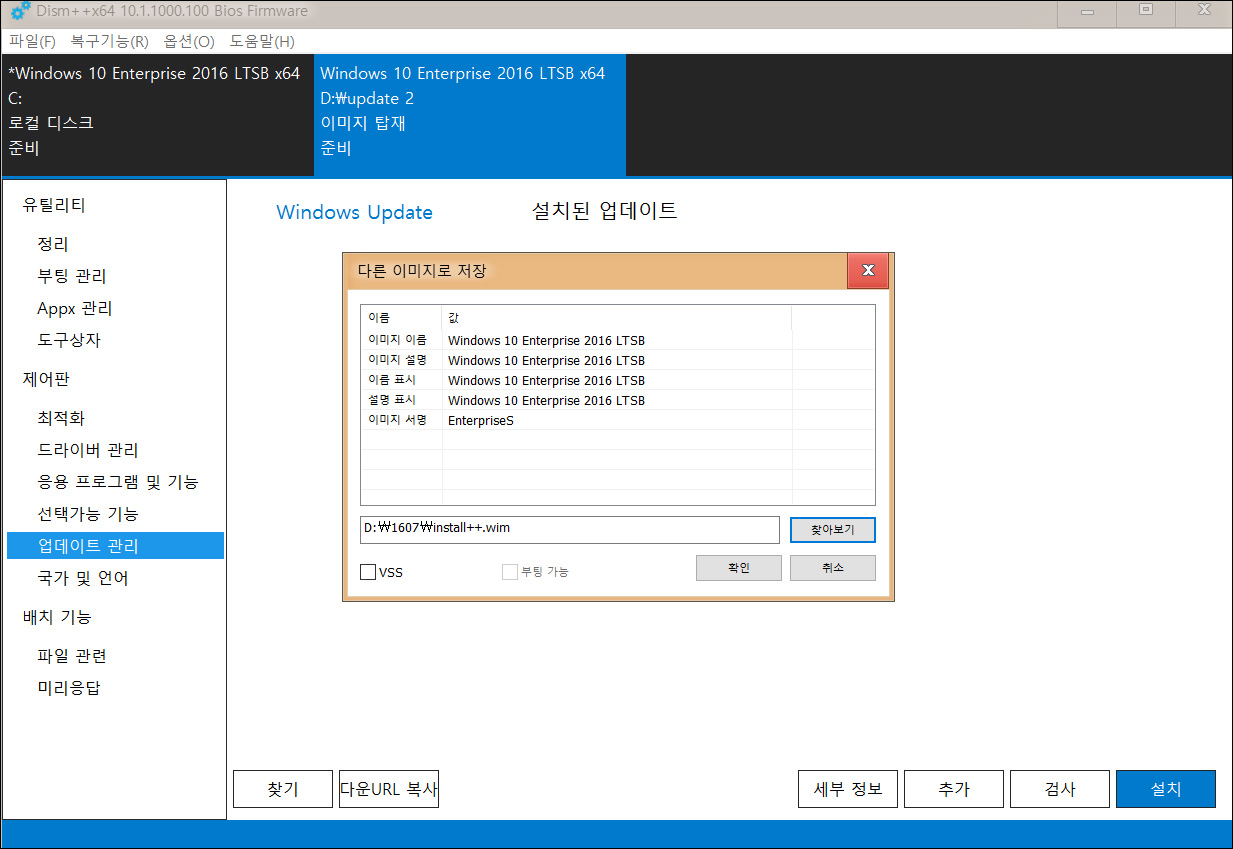Click the 검사 button
This screenshot has height=849, width=1233.
pyautogui.click(x=1060, y=789)
